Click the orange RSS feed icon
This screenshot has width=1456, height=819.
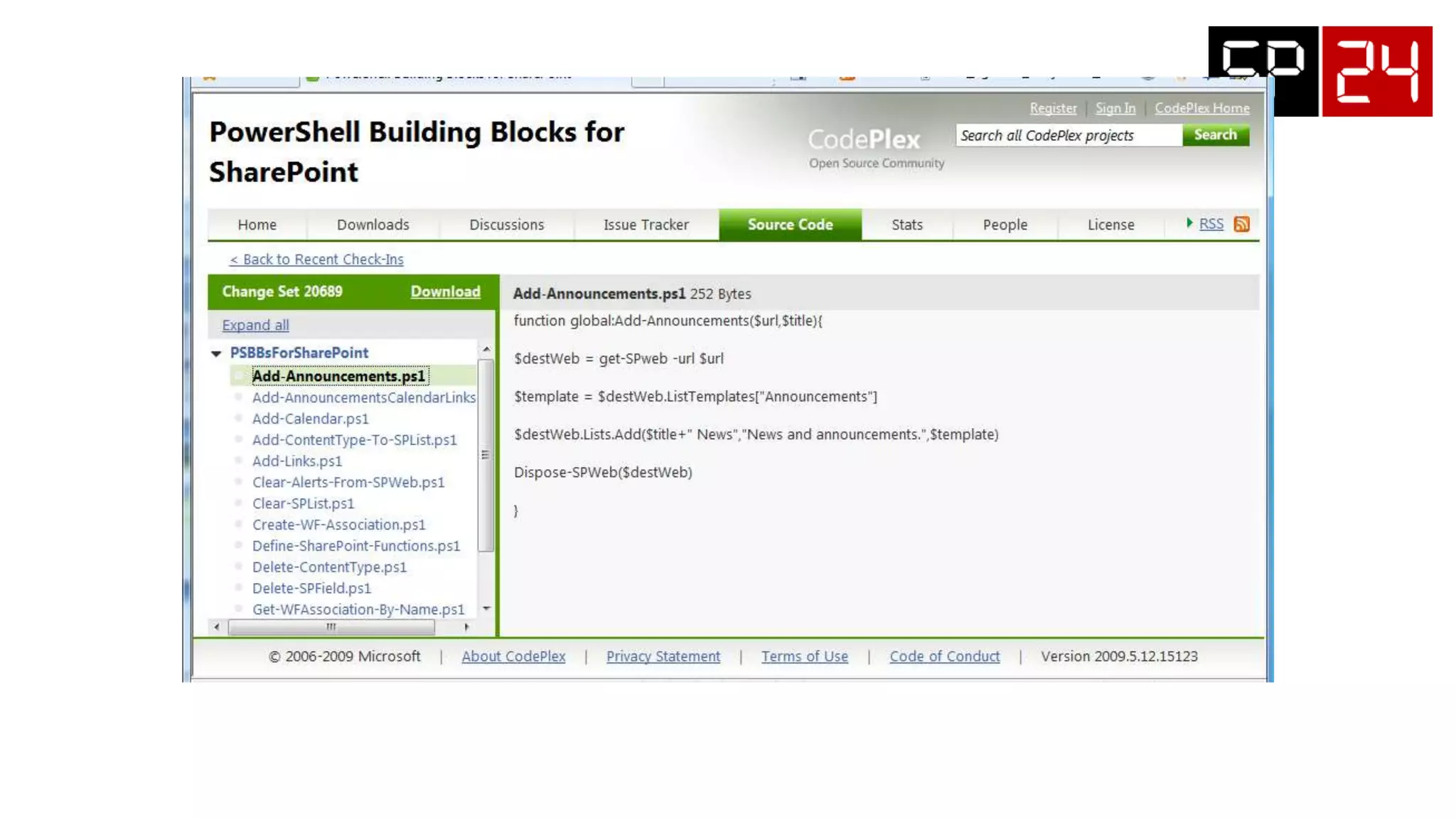[1241, 224]
